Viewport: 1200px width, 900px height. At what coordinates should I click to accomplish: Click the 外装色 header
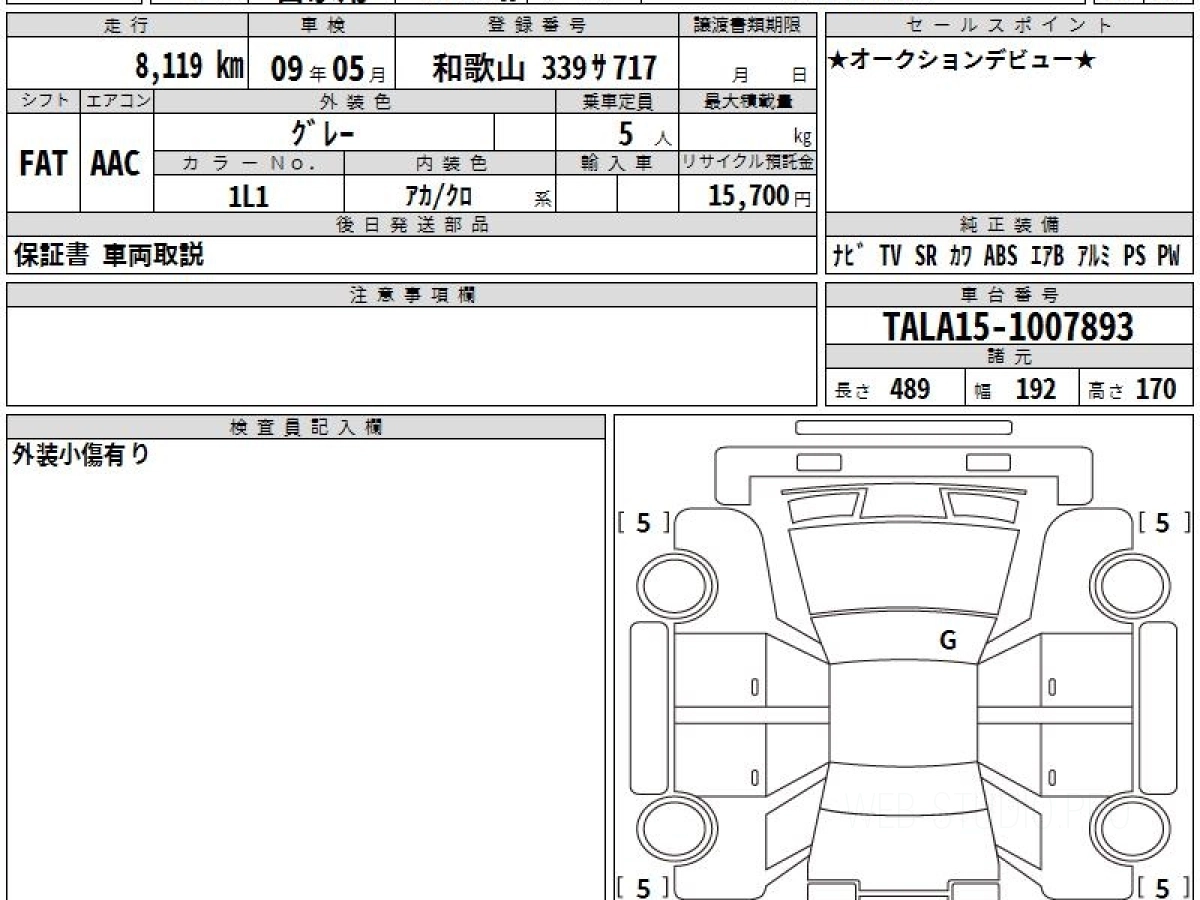pos(355,101)
